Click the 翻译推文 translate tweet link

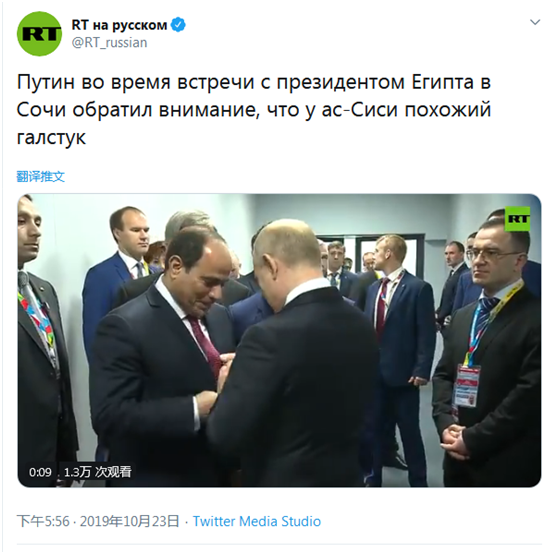click(41, 176)
